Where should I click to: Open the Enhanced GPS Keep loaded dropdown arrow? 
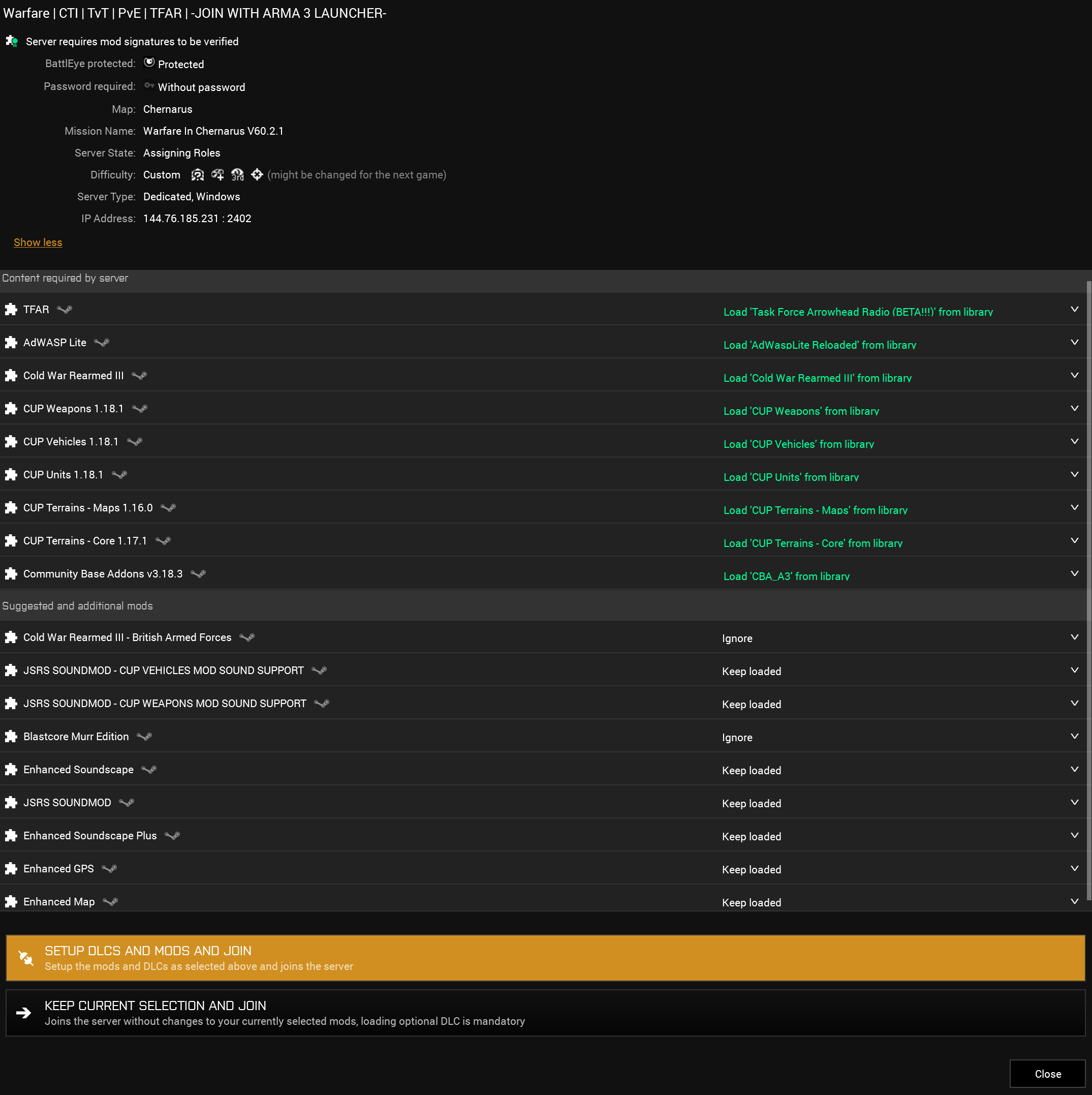point(1074,868)
